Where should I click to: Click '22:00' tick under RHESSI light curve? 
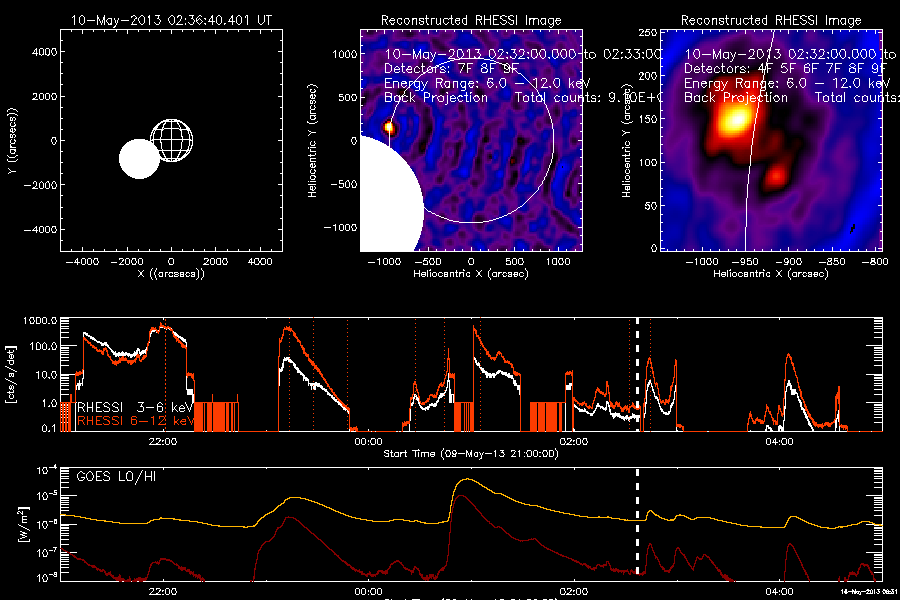tap(162, 442)
